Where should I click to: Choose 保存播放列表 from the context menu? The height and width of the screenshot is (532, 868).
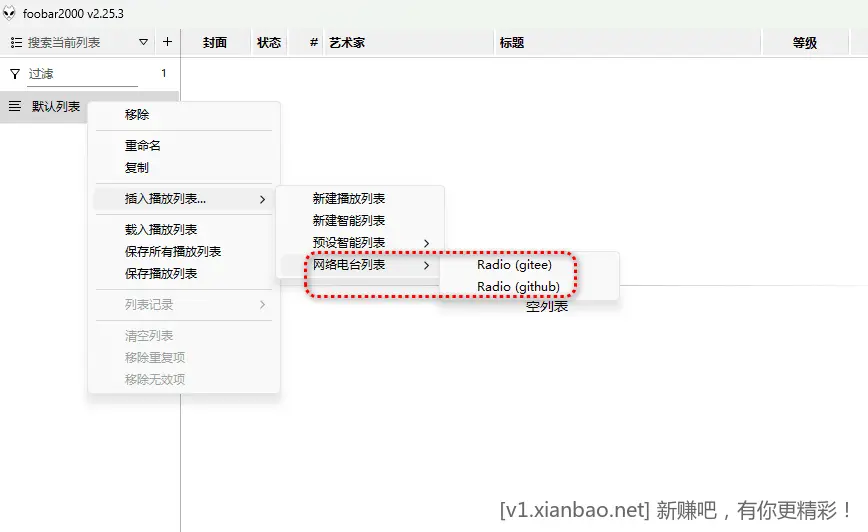point(184,274)
